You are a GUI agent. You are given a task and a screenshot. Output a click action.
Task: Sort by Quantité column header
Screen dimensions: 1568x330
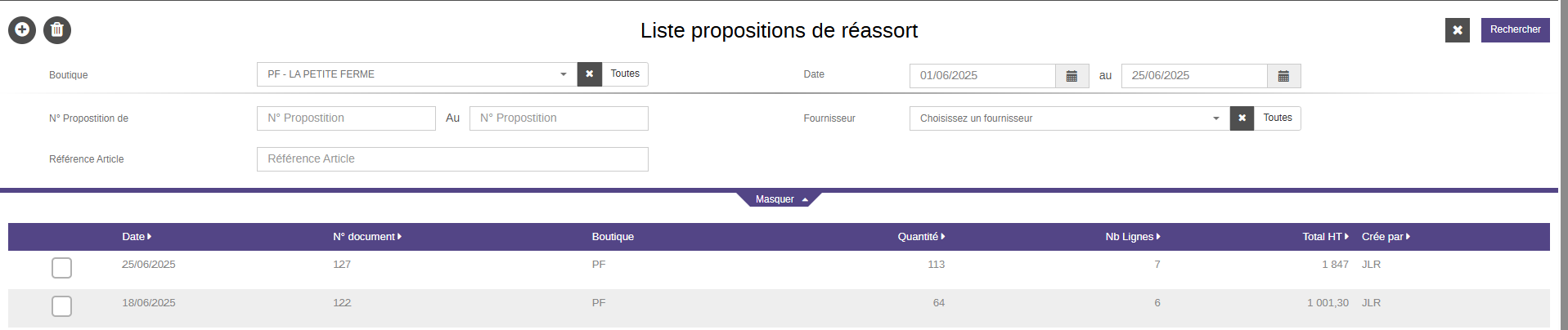920,237
